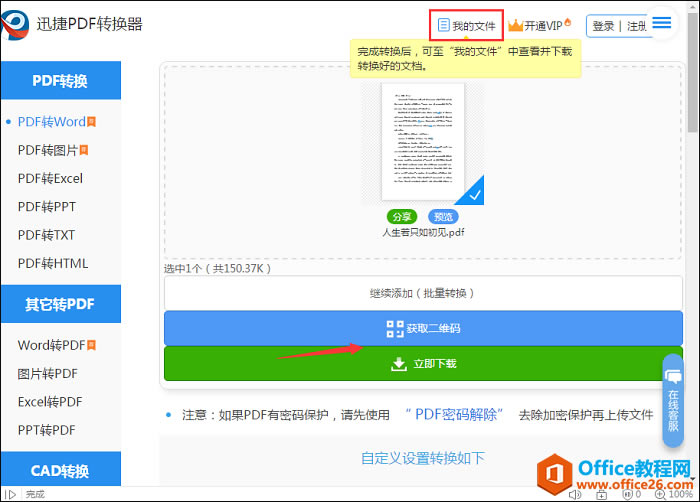Image resolution: width=700 pixels, height=502 pixels.
Task: Click the 自定义设置转换如下 heading
Action: click(x=423, y=458)
